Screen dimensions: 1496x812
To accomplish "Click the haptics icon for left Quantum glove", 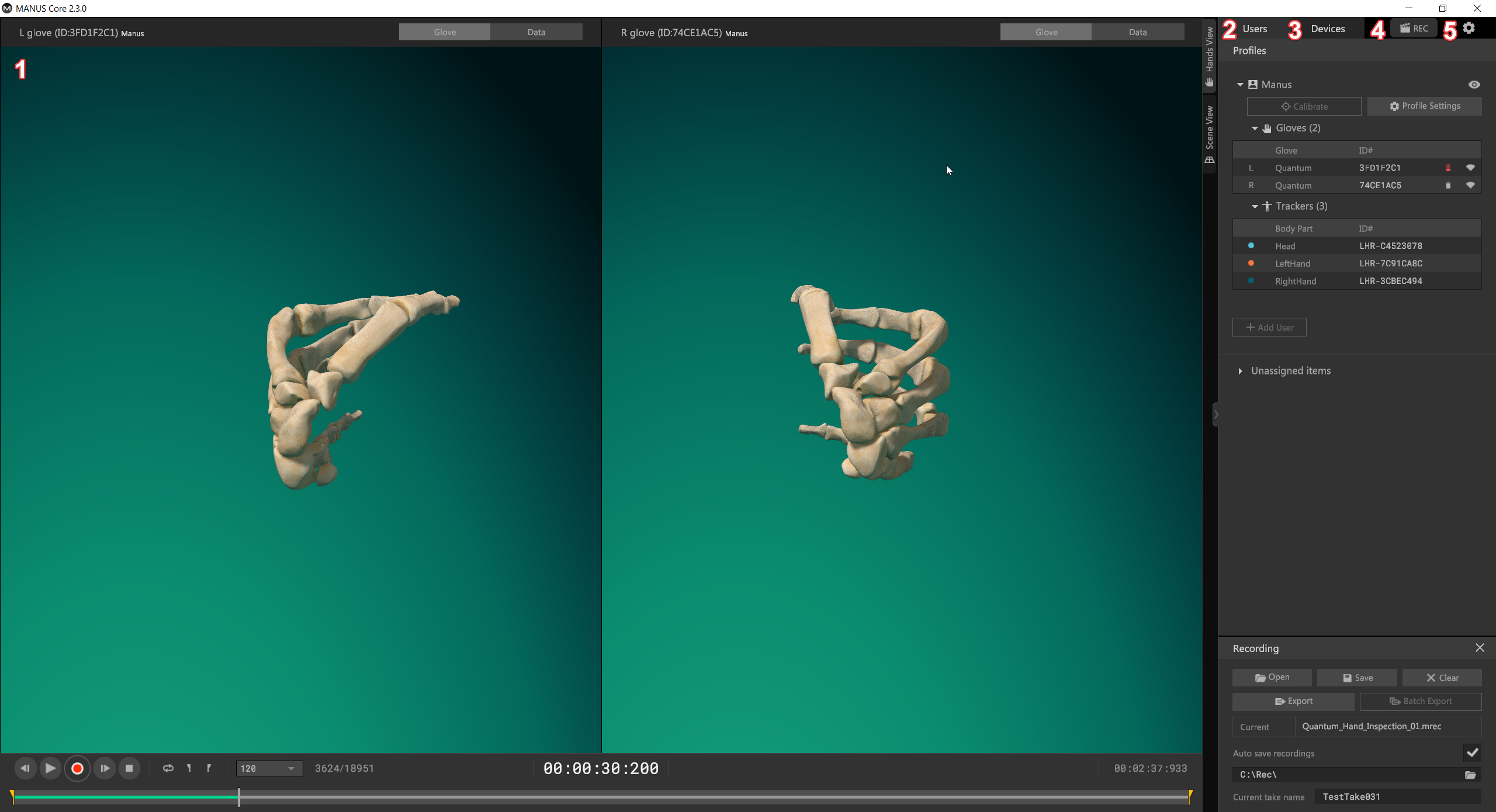I will coord(1470,168).
